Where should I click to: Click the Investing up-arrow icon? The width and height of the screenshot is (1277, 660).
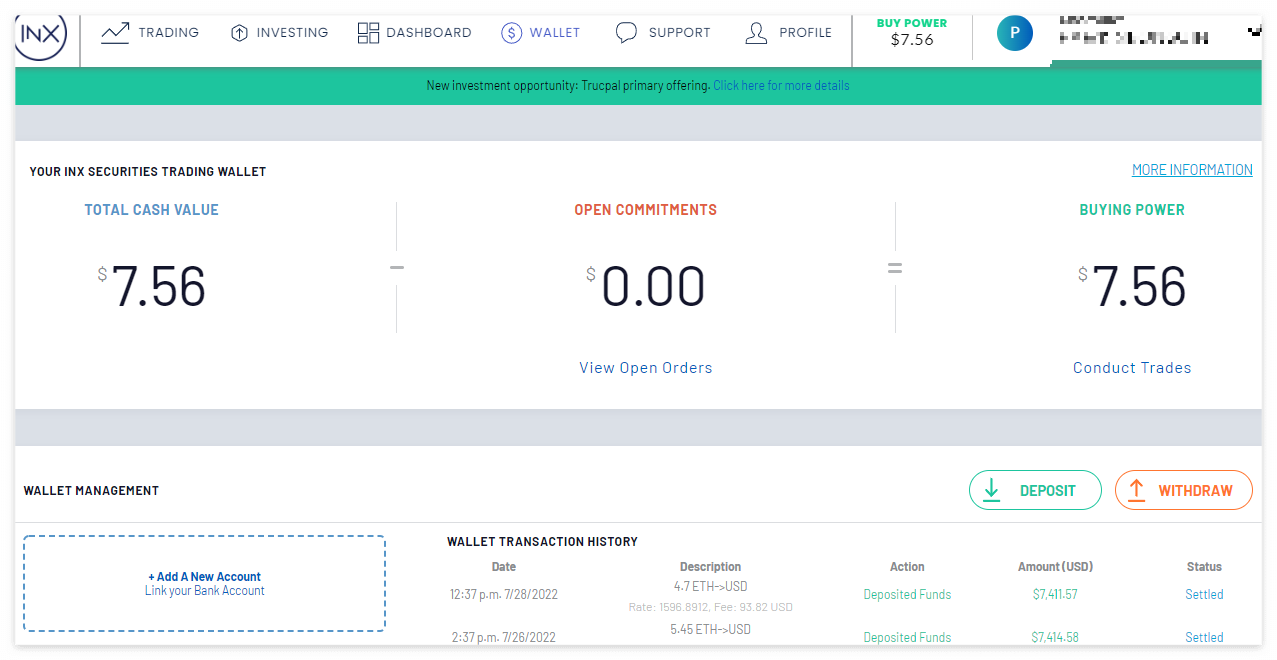click(239, 33)
